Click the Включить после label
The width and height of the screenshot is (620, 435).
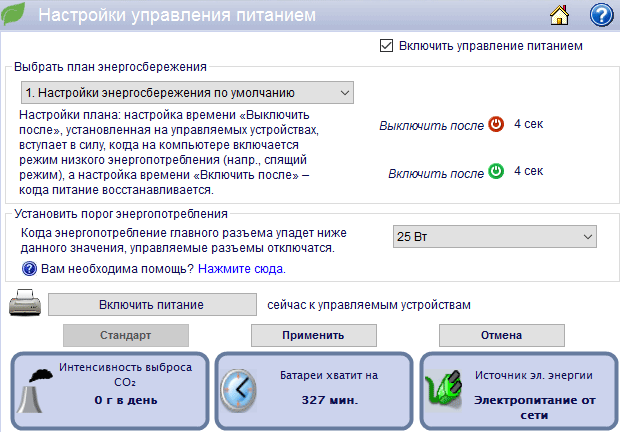[x=436, y=174]
